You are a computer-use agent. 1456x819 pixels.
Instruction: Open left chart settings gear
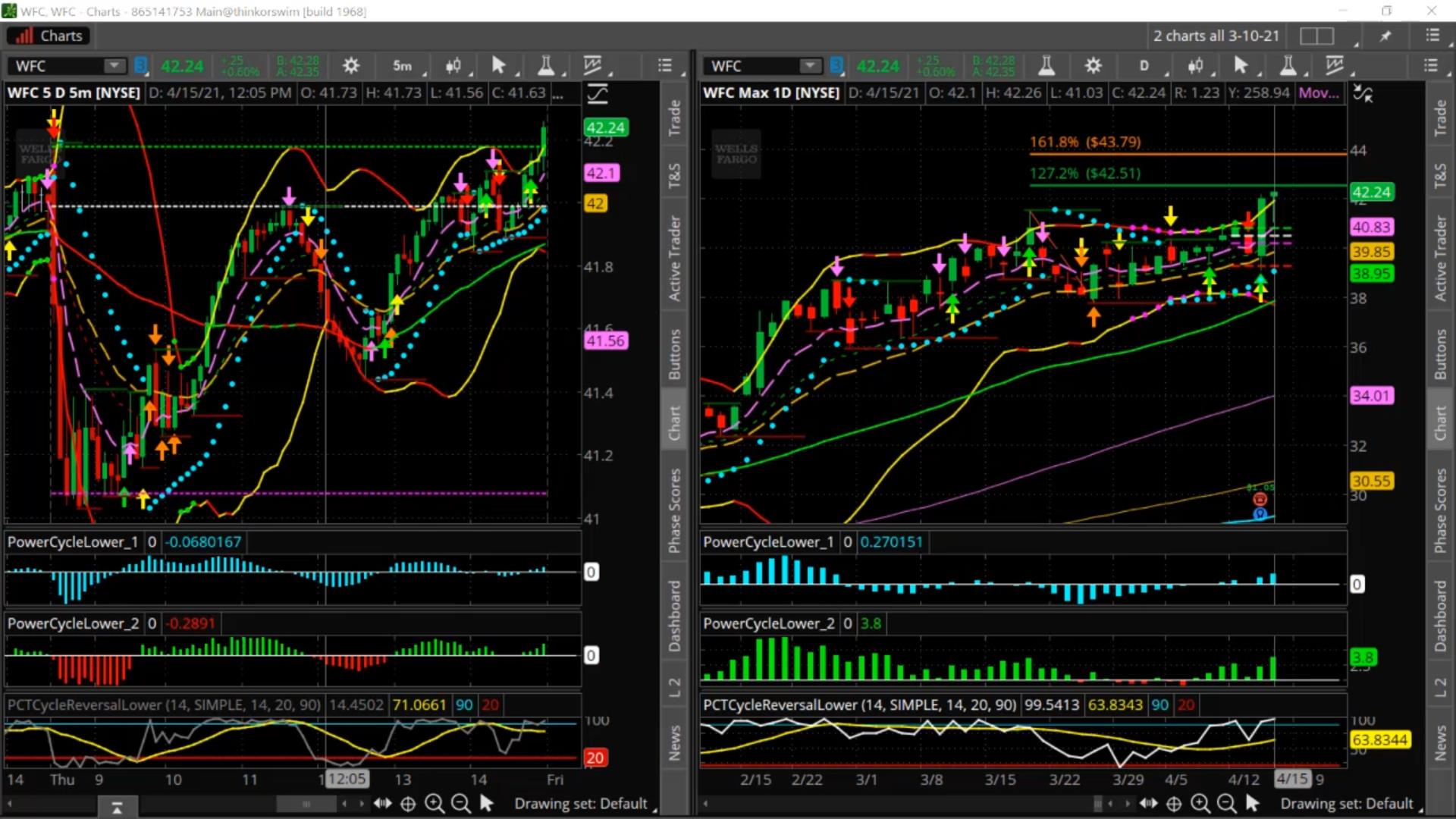click(x=350, y=66)
